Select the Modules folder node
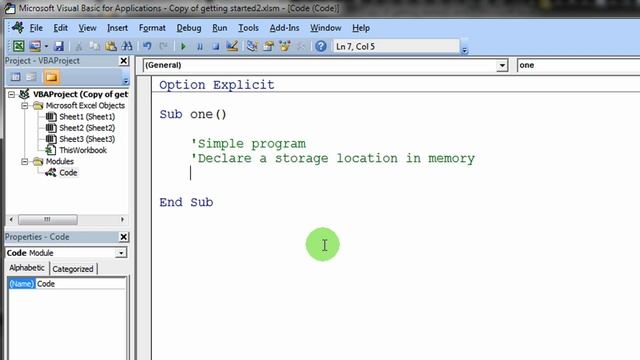This screenshot has width=640, height=360. click(x=60, y=162)
